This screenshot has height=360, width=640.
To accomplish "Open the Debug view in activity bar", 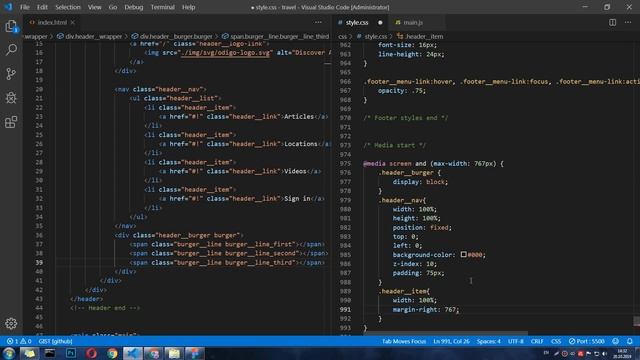I will [x=11, y=98].
